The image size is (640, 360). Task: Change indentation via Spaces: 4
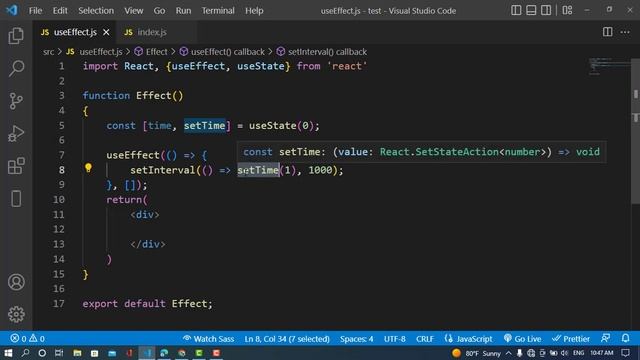pos(356,338)
